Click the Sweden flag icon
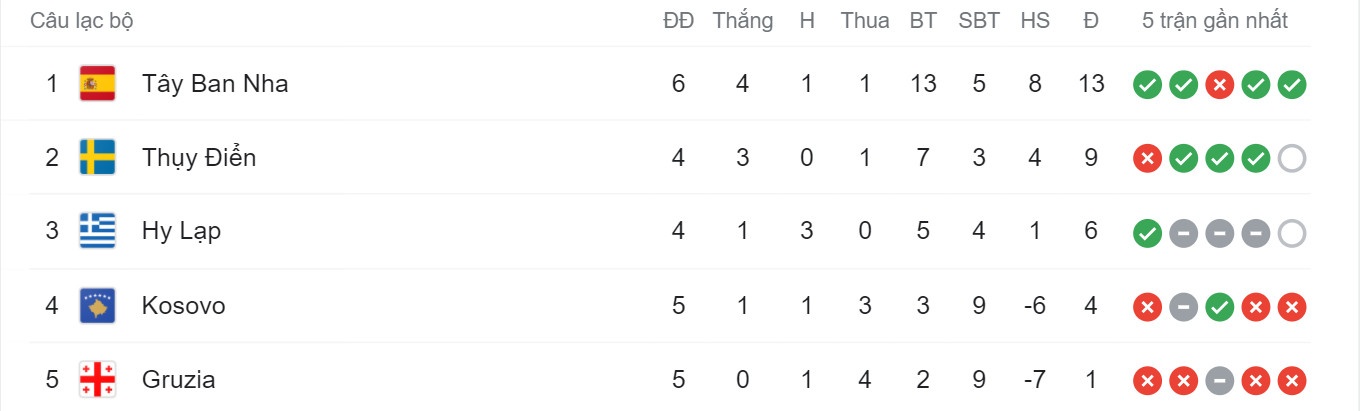 97,157
